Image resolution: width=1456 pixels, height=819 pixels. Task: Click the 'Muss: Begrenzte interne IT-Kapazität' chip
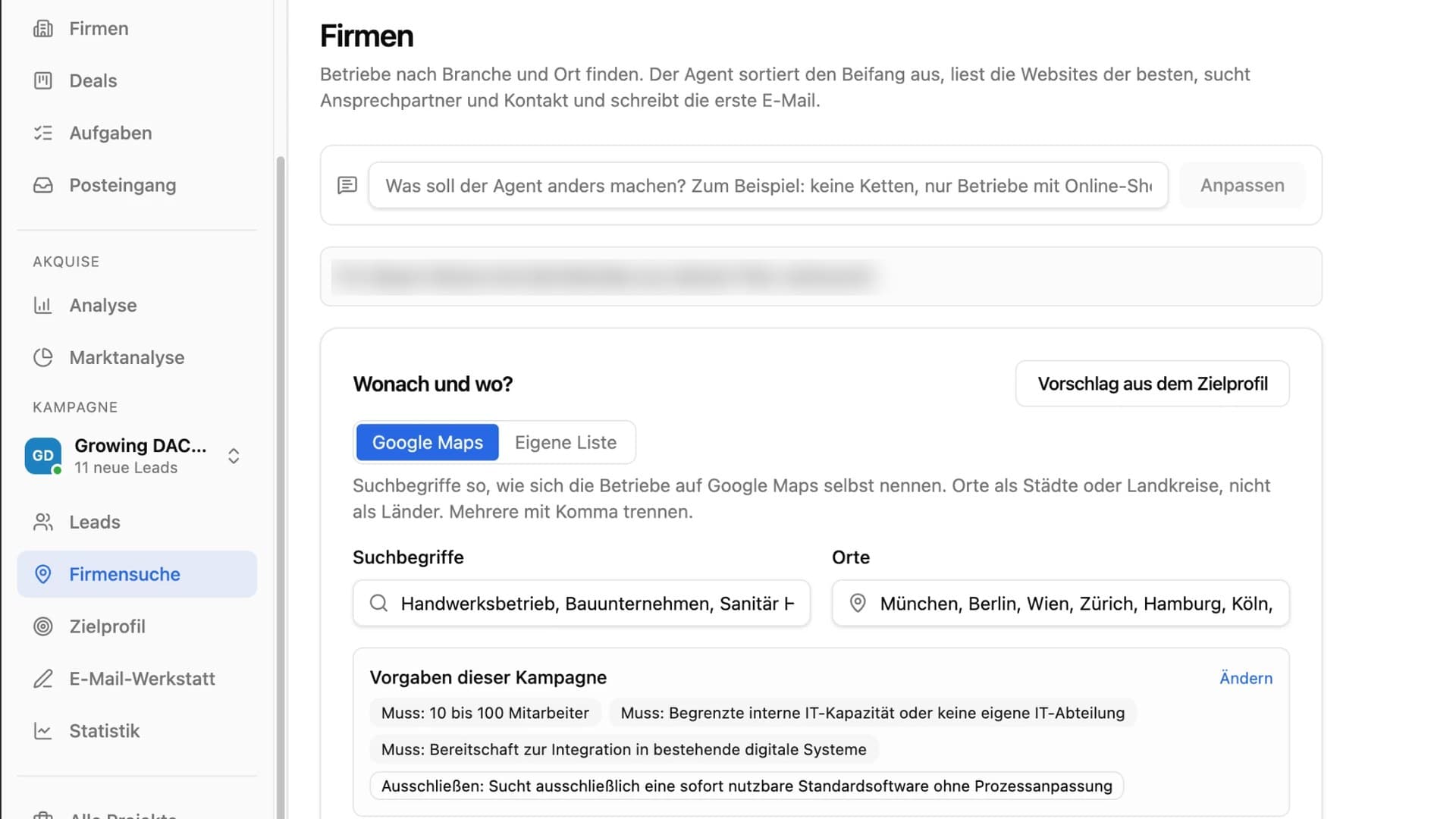pyautogui.click(x=873, y=714)
